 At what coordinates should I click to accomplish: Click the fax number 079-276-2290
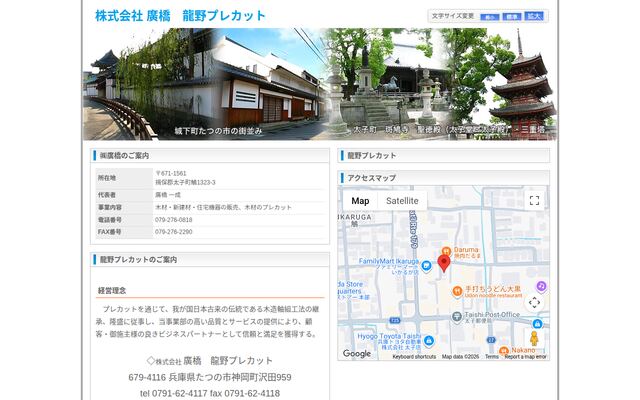pos(173,231)
